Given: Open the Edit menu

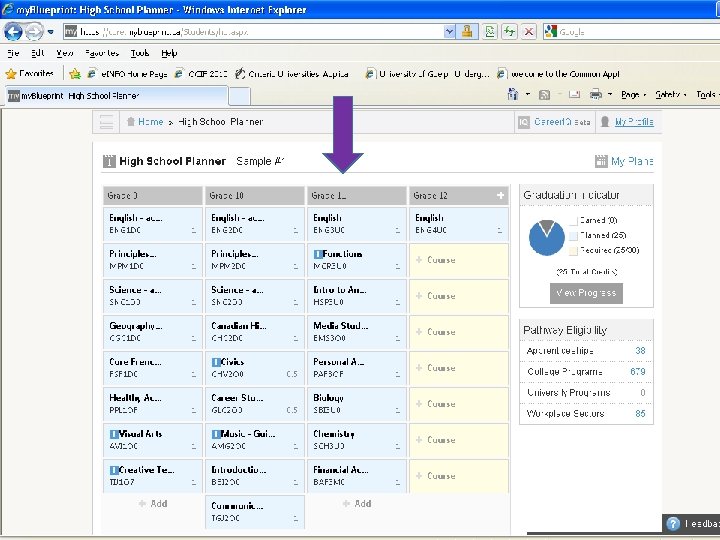Looking at the screenshot, I should pyautogui.click(x=38, y=53).
